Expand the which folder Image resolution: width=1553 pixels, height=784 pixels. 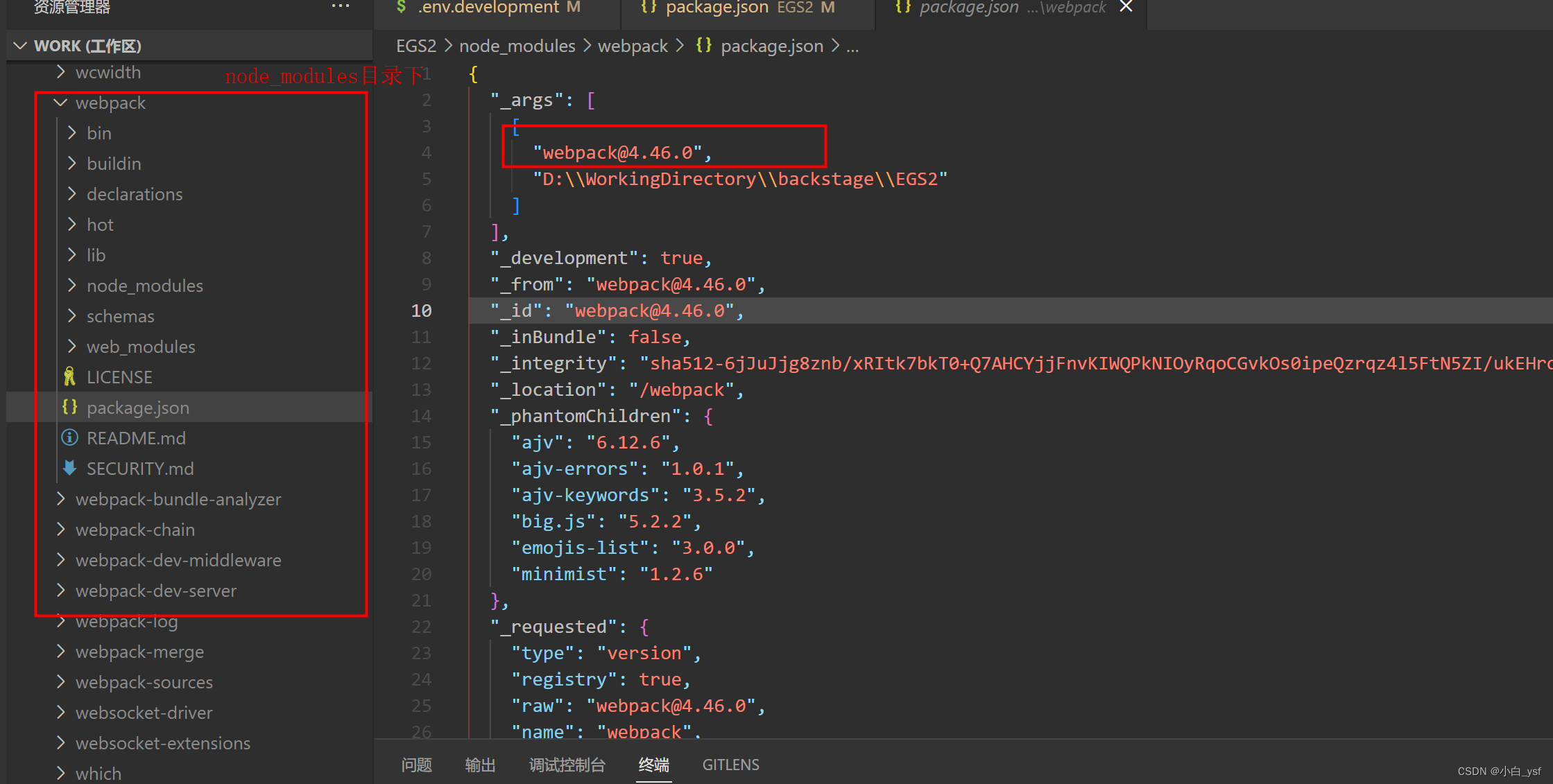(61, 773)
